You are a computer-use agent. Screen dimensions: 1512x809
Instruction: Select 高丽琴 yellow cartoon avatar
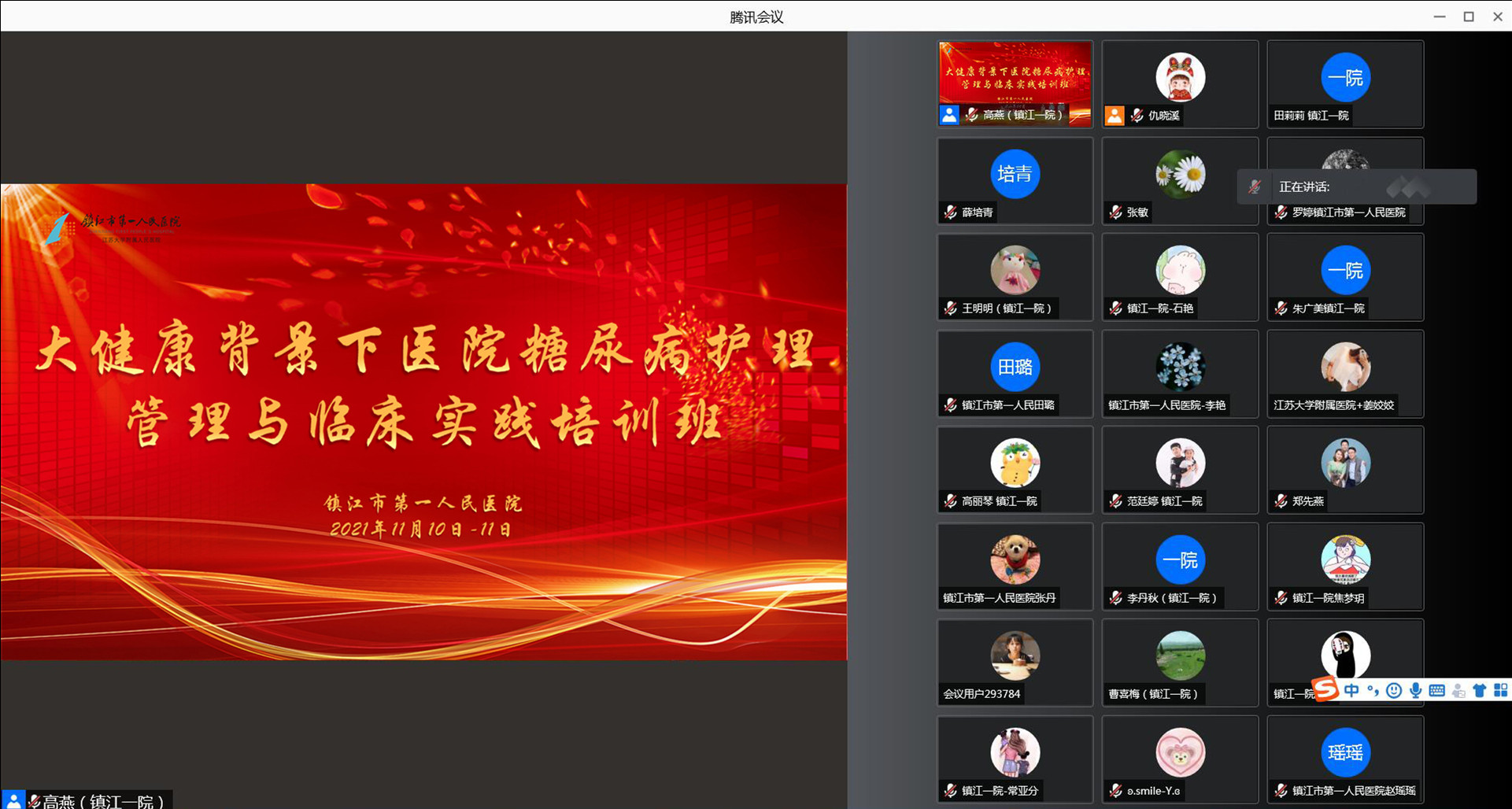coord(1015,463)
